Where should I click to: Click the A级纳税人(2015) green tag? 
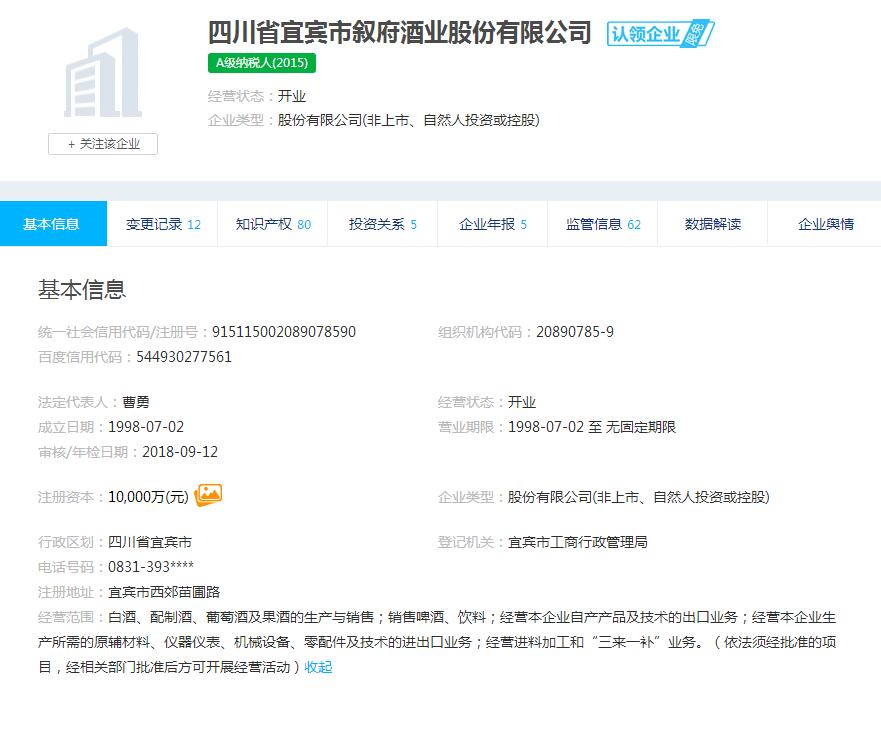pyautogui.click(x=262, y=63)
